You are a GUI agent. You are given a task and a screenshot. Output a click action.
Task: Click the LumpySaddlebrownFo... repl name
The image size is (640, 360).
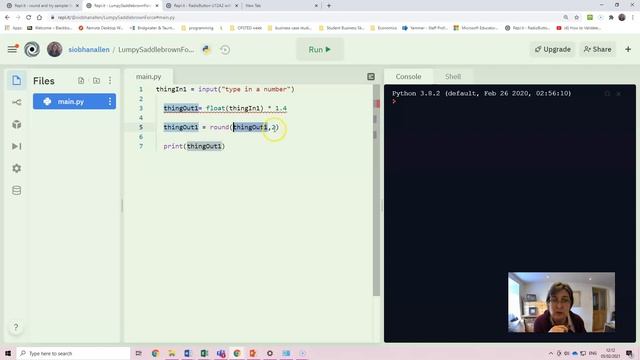point(156,49)
